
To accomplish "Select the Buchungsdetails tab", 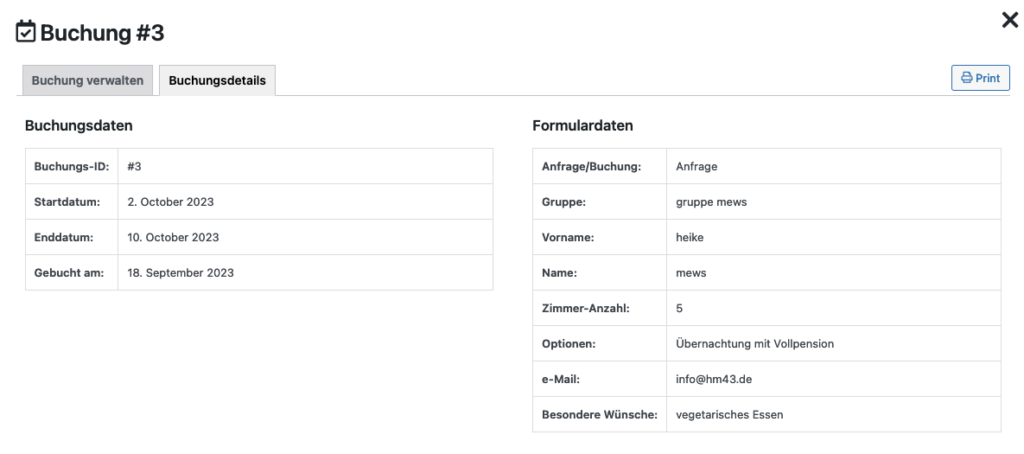I will click(x=217, y=81).
